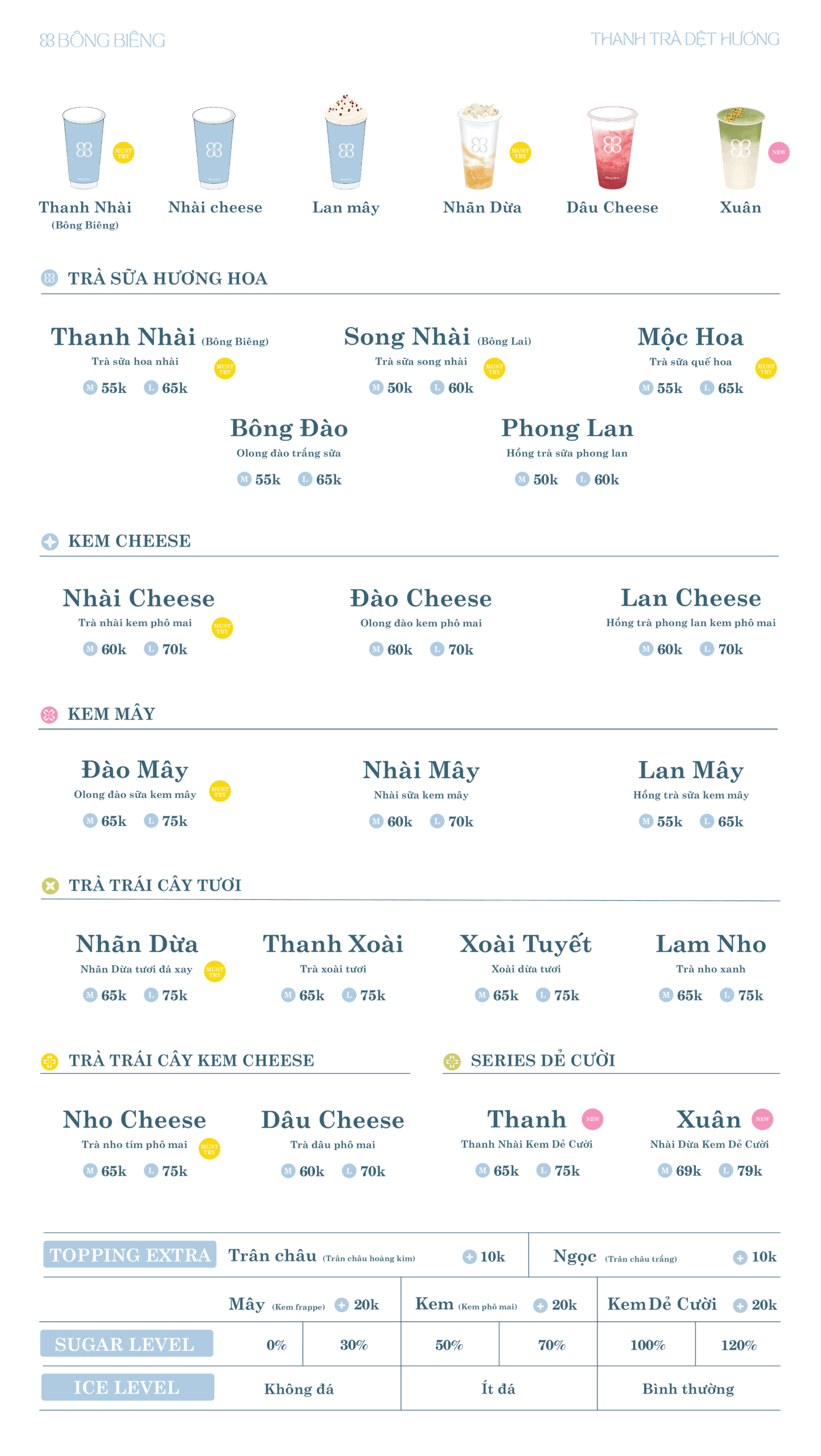
Task: Click the blue Topping Extra label
Action: pos(130,1255)
